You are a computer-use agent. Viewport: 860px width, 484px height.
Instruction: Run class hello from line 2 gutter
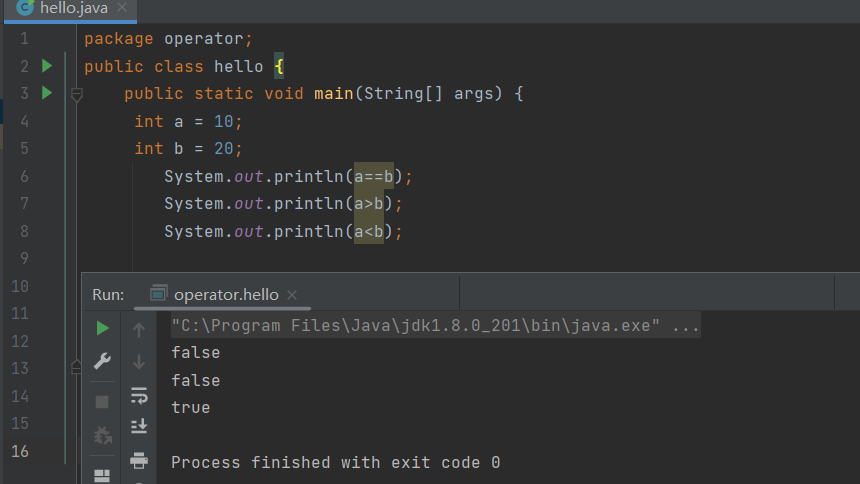tap(46, 66)
